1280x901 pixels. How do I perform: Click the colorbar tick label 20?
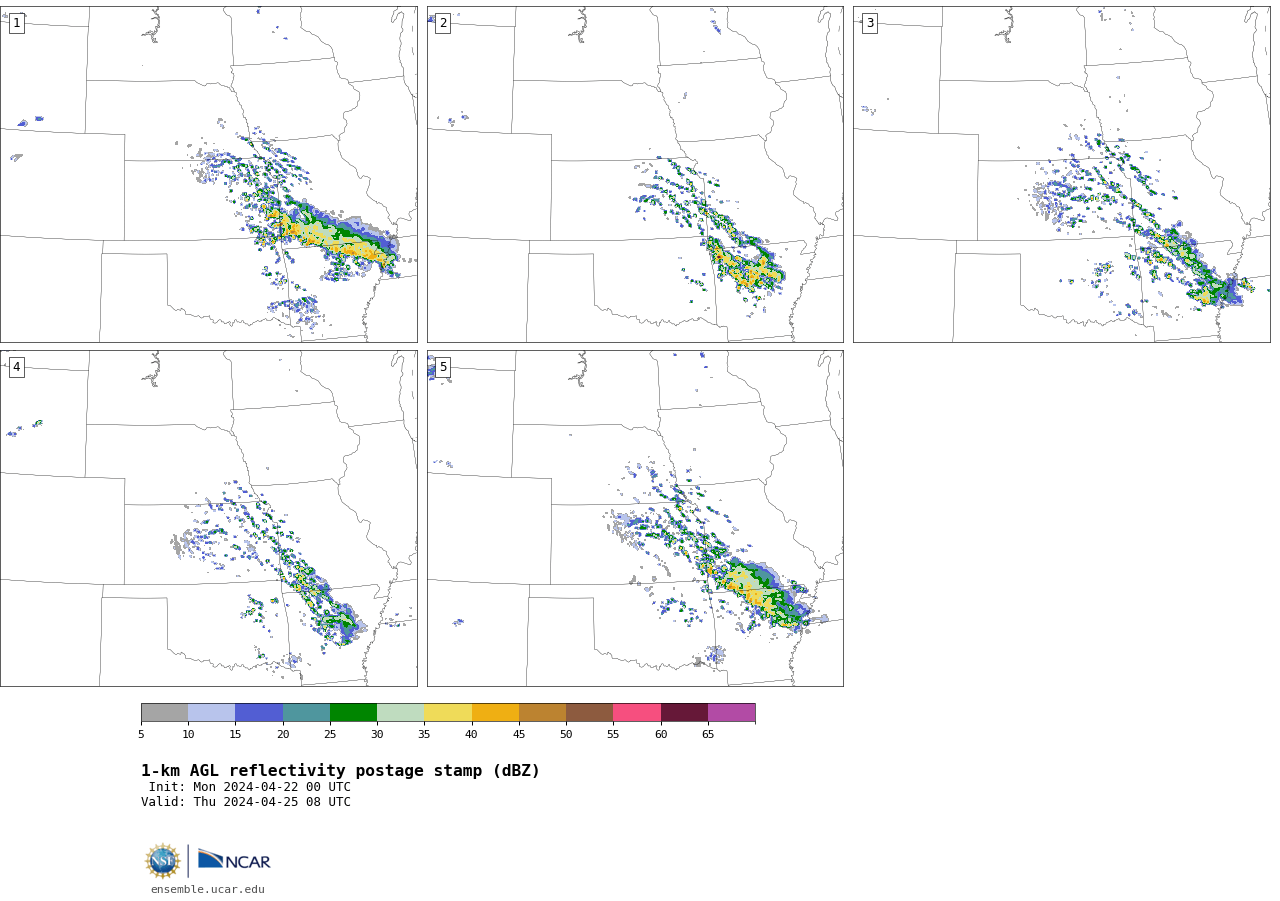click(283, 735)
